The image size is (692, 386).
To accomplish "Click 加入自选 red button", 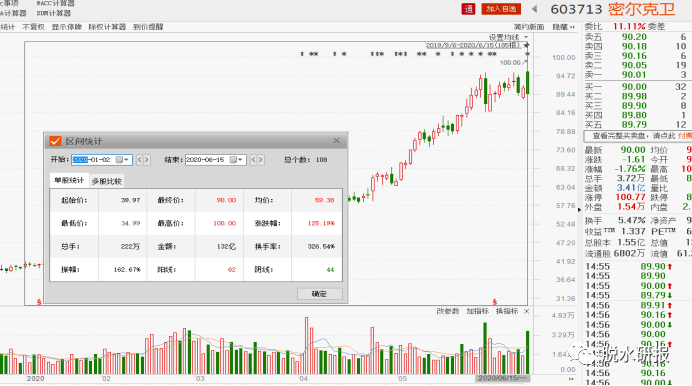I will tap(501, 9).
